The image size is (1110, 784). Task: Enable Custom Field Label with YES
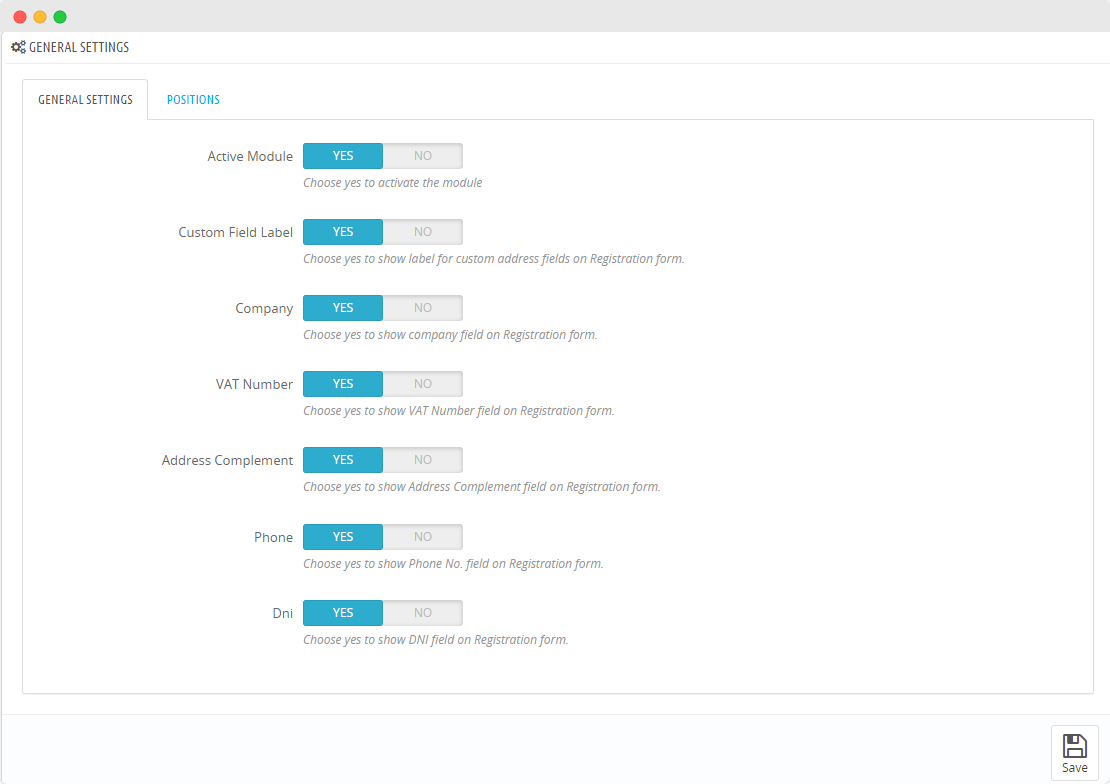coord(343,232)
